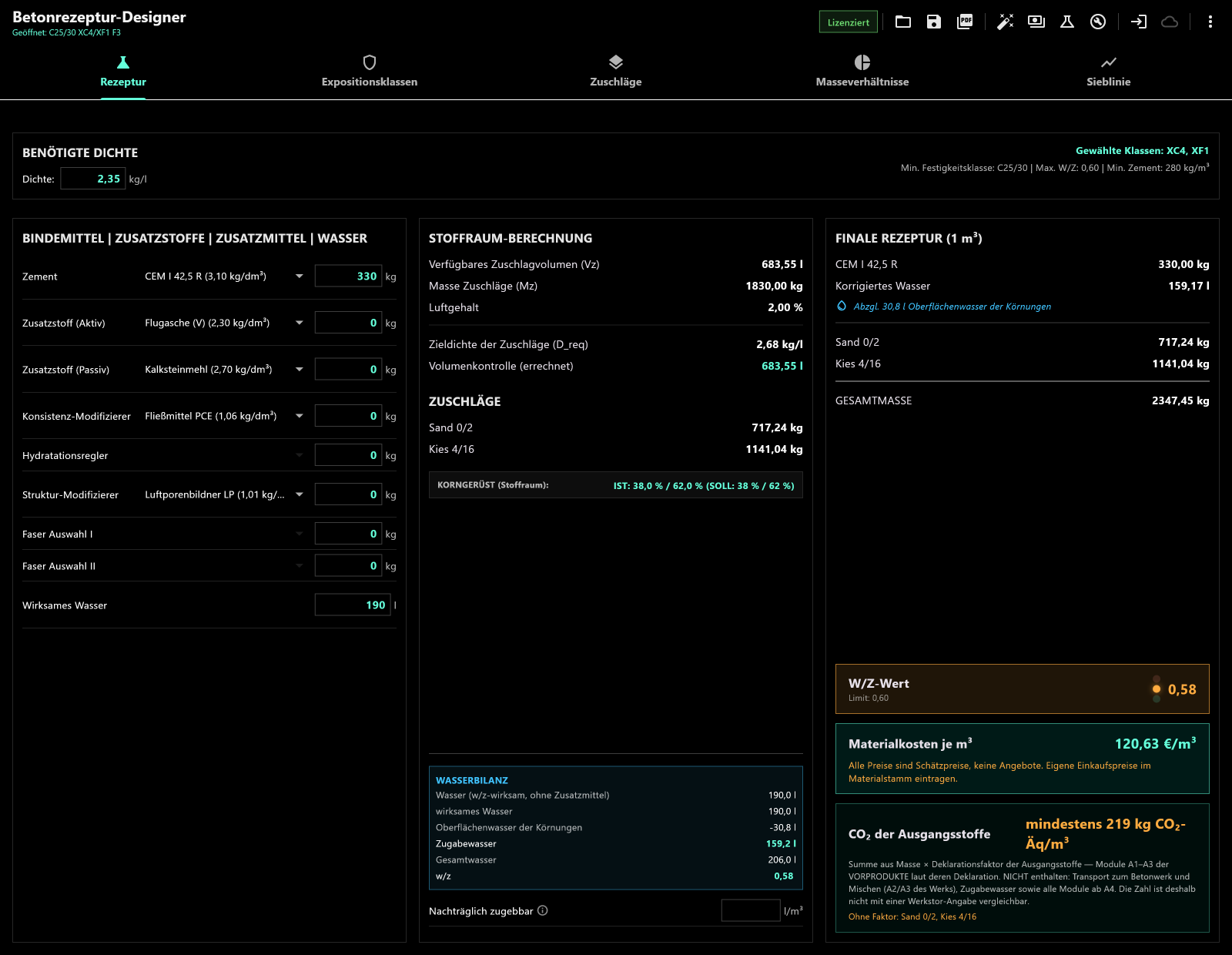
Task: Click the 'Gewählte Klassen: XC4, XF1' text
Action: [x=1142, y=151]
